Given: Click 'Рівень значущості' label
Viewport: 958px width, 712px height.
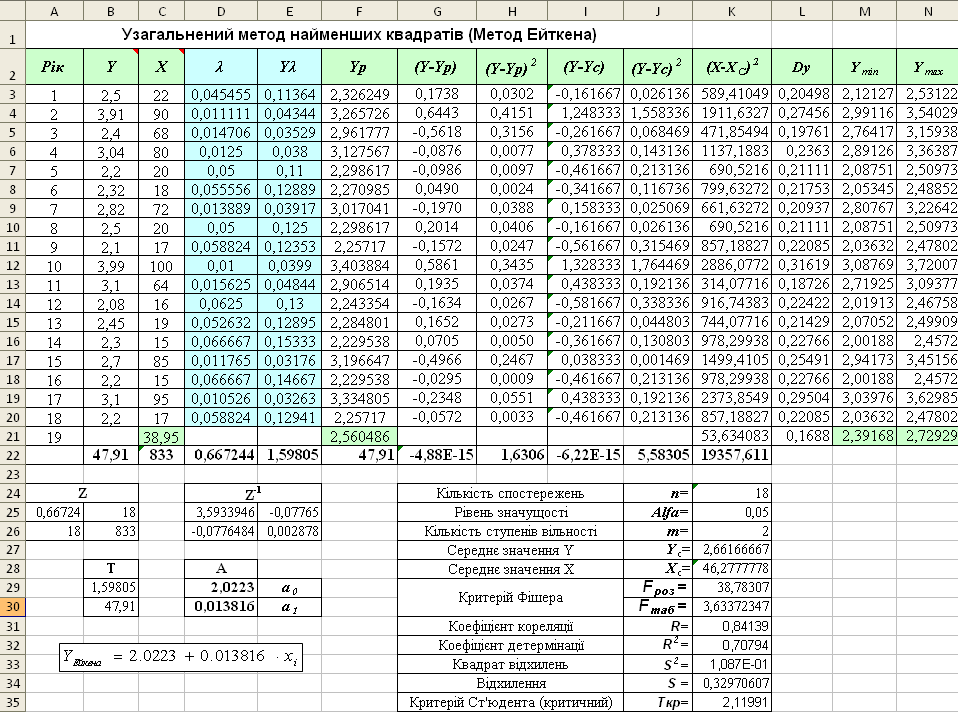Looking at the screenshot, I should tap(510, 512).
